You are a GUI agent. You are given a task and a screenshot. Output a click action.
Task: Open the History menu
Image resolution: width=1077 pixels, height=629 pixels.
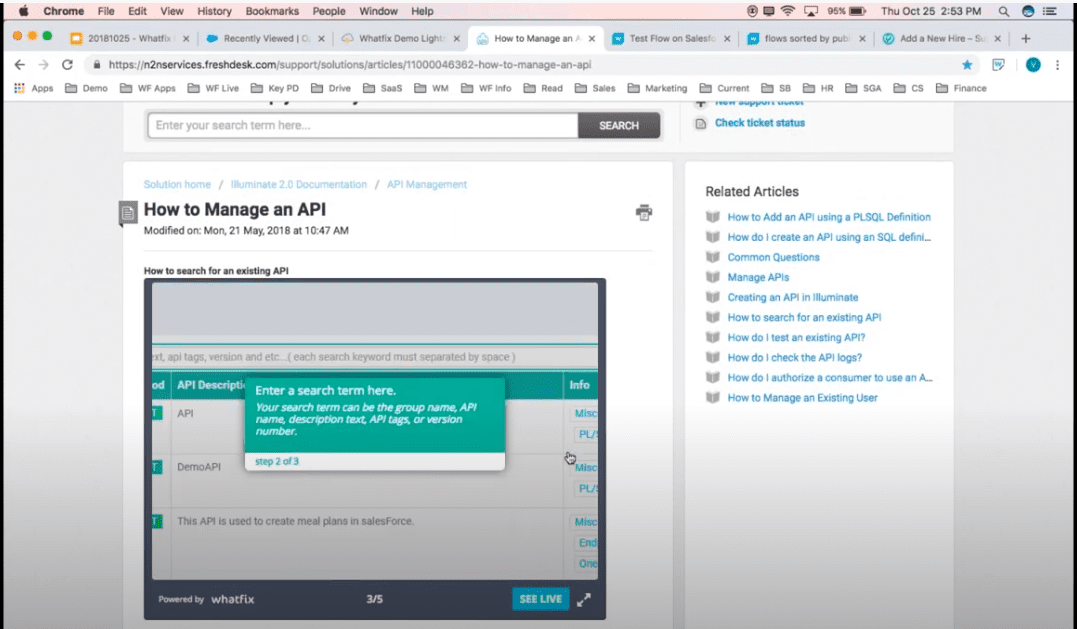(214, 11)
